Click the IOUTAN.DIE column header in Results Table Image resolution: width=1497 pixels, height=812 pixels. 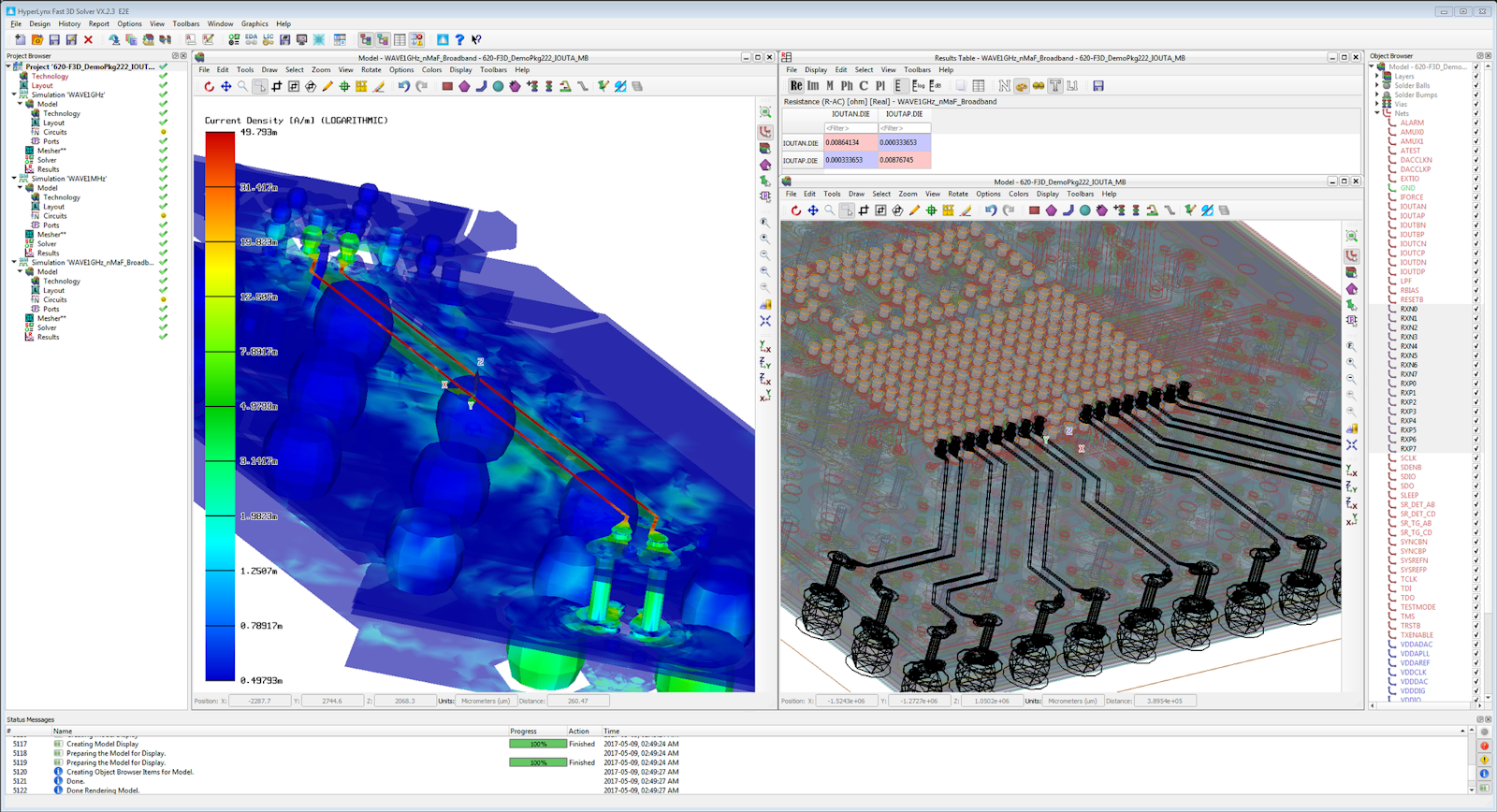(x=850, y=114)
